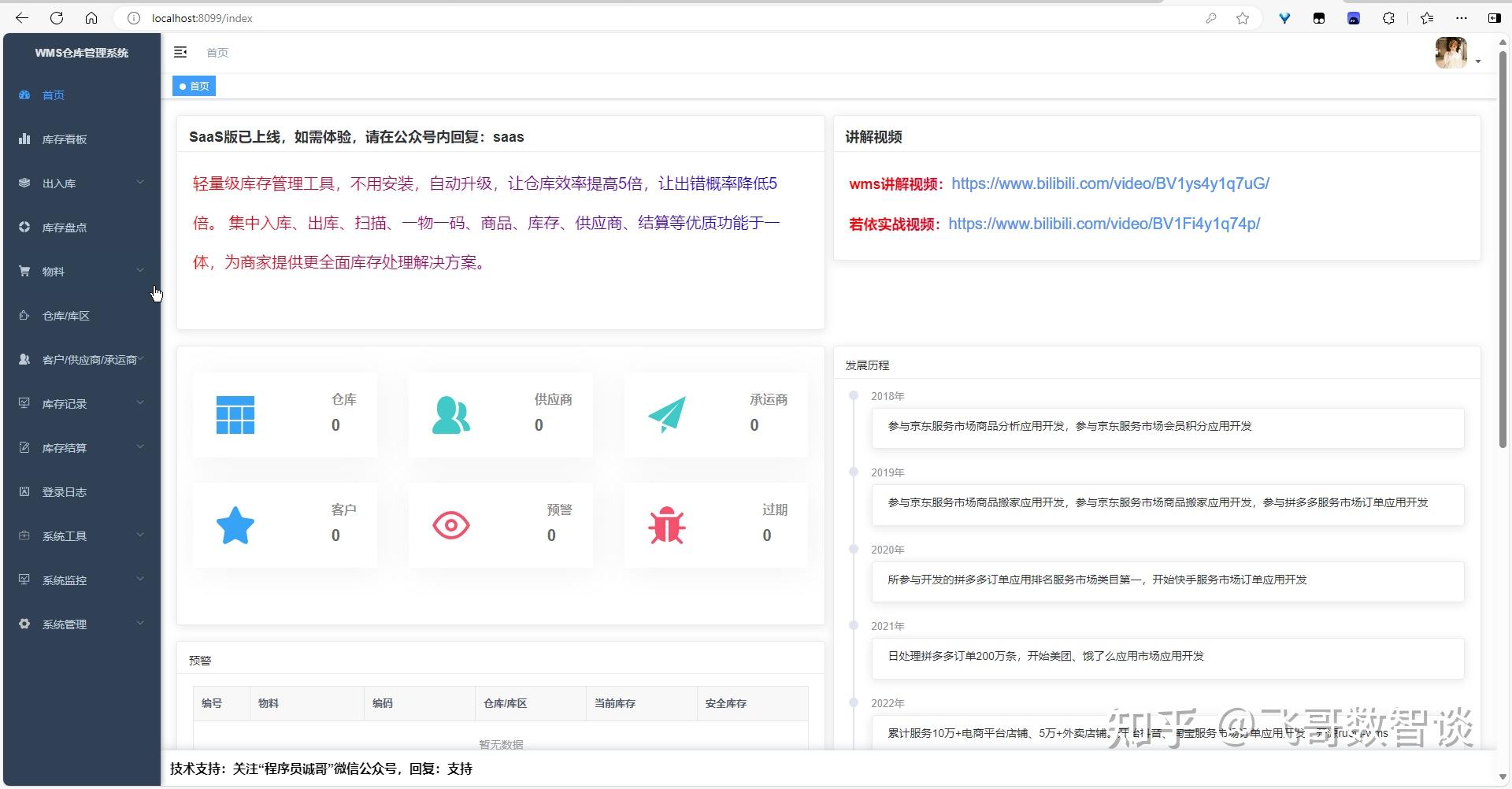This screenshot has width=1512, height=789.
Task: Click the user avatar thumbnail
Action: coord(1451,53)
